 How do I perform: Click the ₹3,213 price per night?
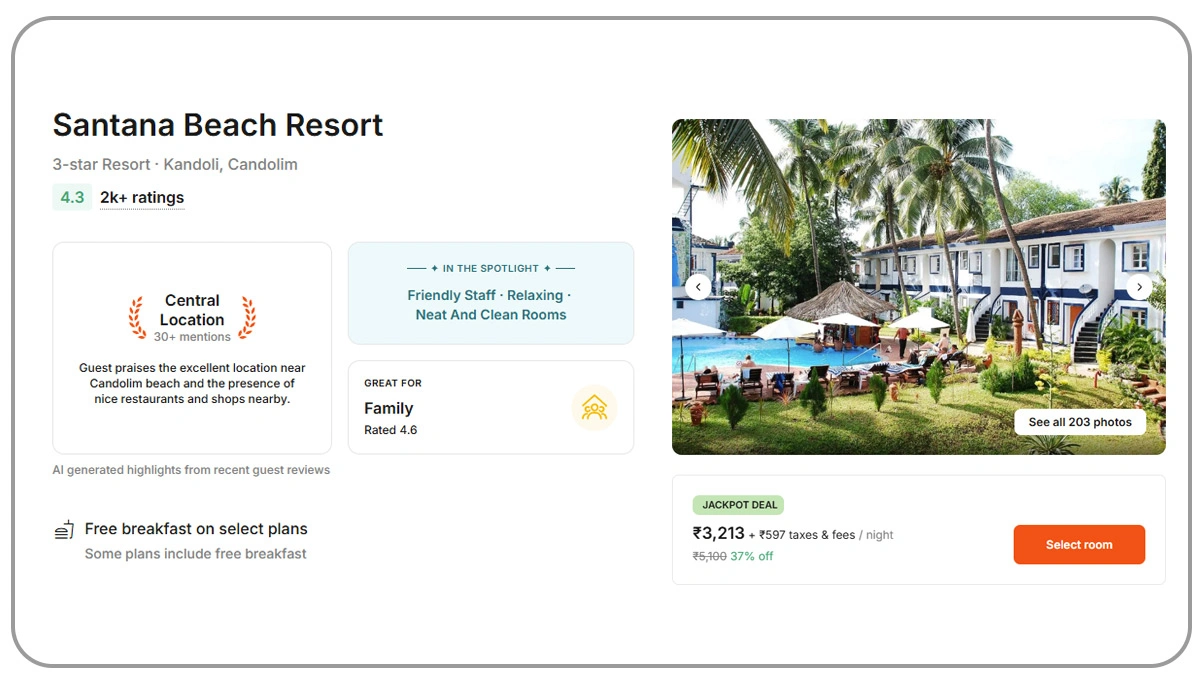pyautogui.click(x=719, y=534)
